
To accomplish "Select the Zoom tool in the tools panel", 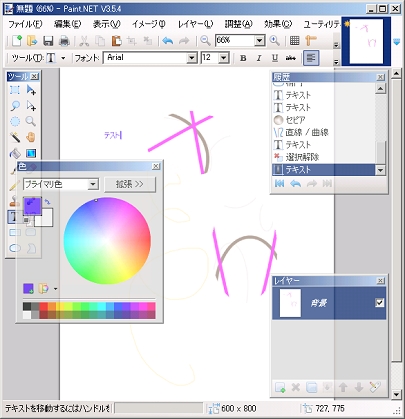I will [31, 121].
